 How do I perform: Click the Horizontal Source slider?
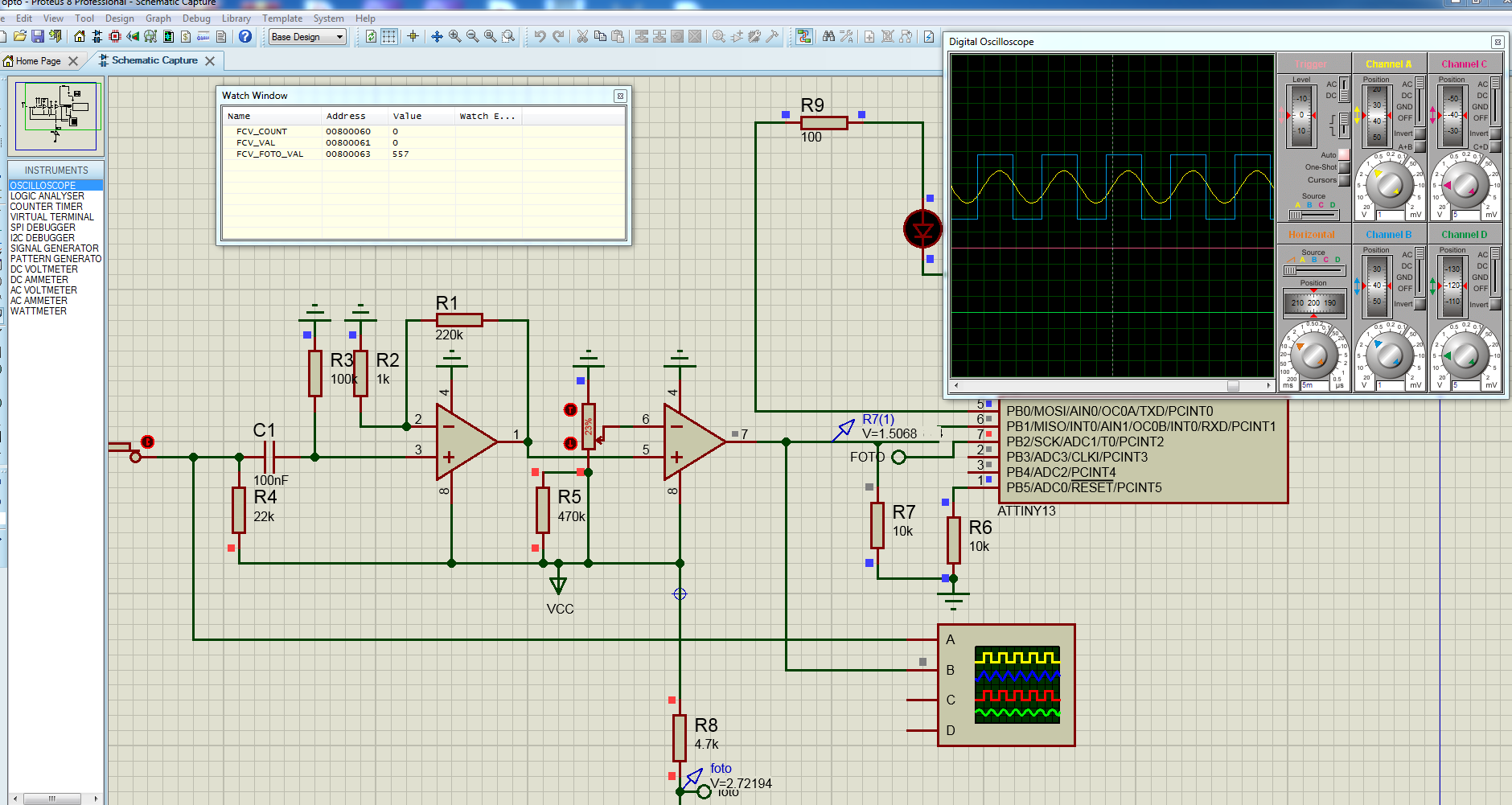pos(1313,271)
